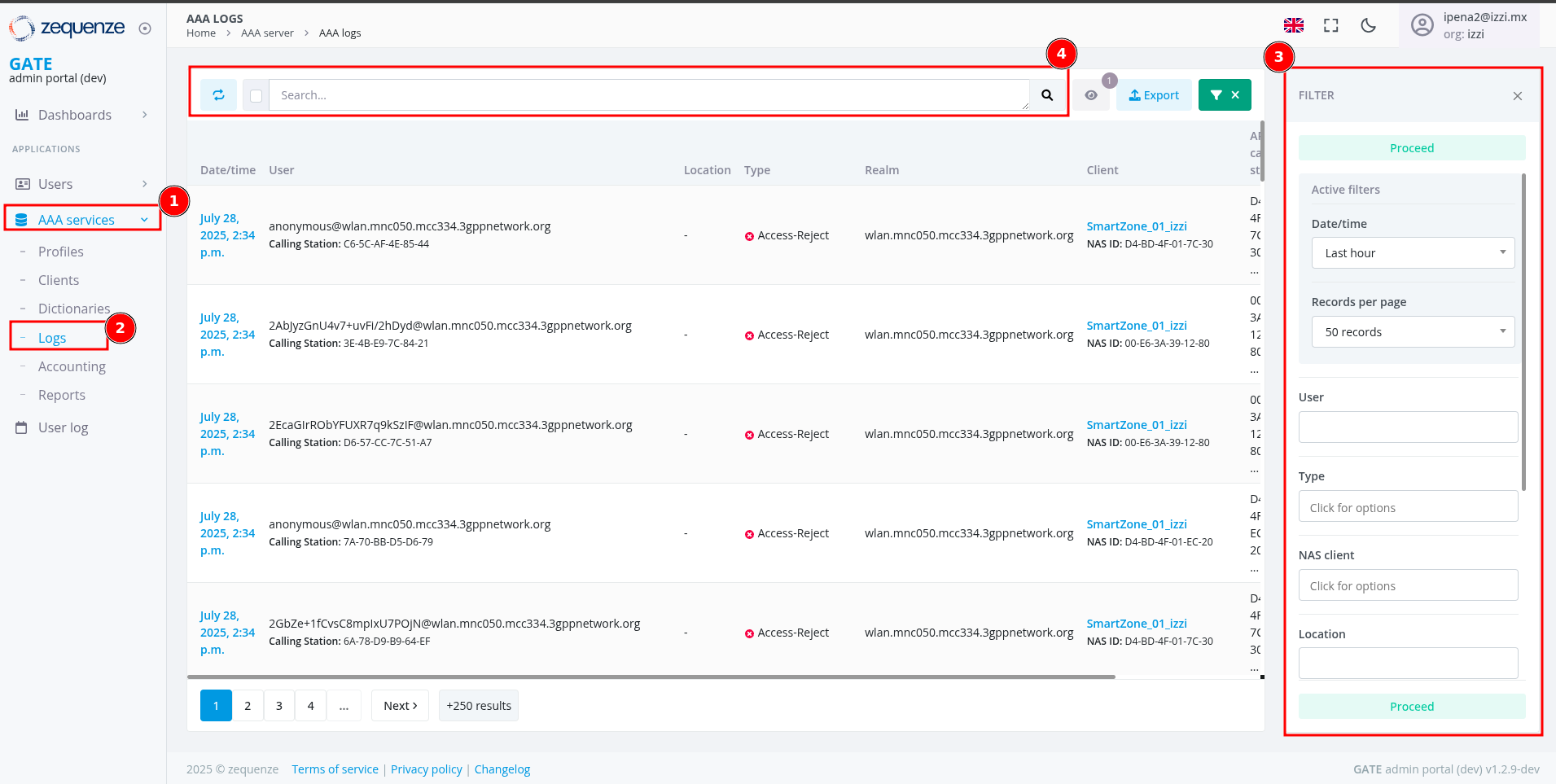1556x784 pixels.
Task: Open language selector UK flag
Action: pos(1293,25)
